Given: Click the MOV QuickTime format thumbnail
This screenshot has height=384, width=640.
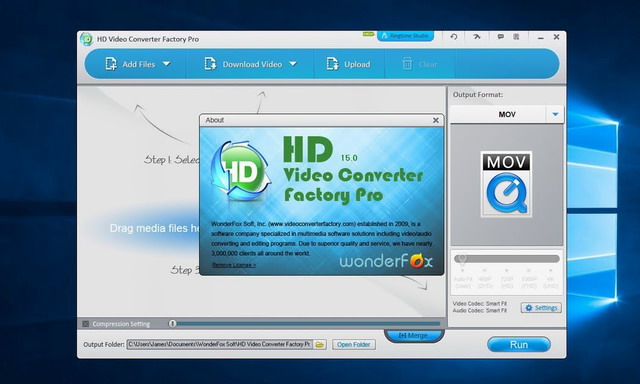Looking at the screenshot, I should coord(506,184).
